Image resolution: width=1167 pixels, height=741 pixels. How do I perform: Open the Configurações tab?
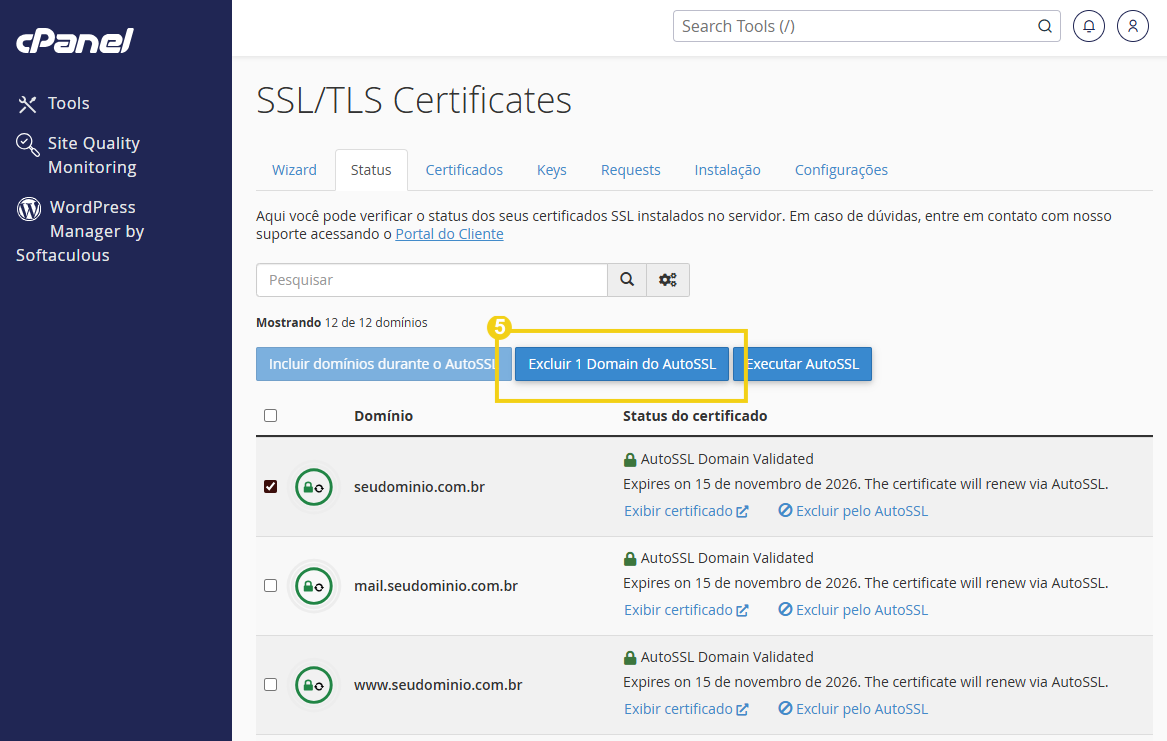(x=841, y=170)
